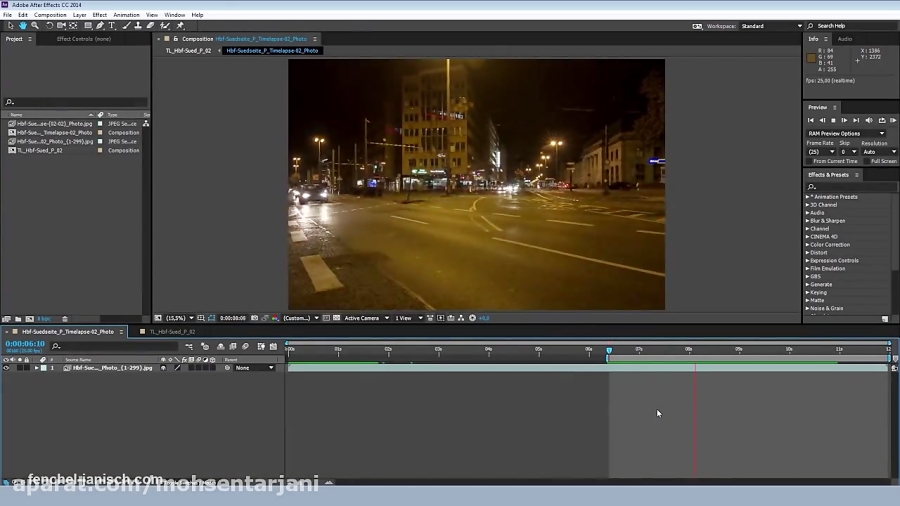Select the Brush tool
The height and width of the screenshot is (506, 900).
(126, 26)
